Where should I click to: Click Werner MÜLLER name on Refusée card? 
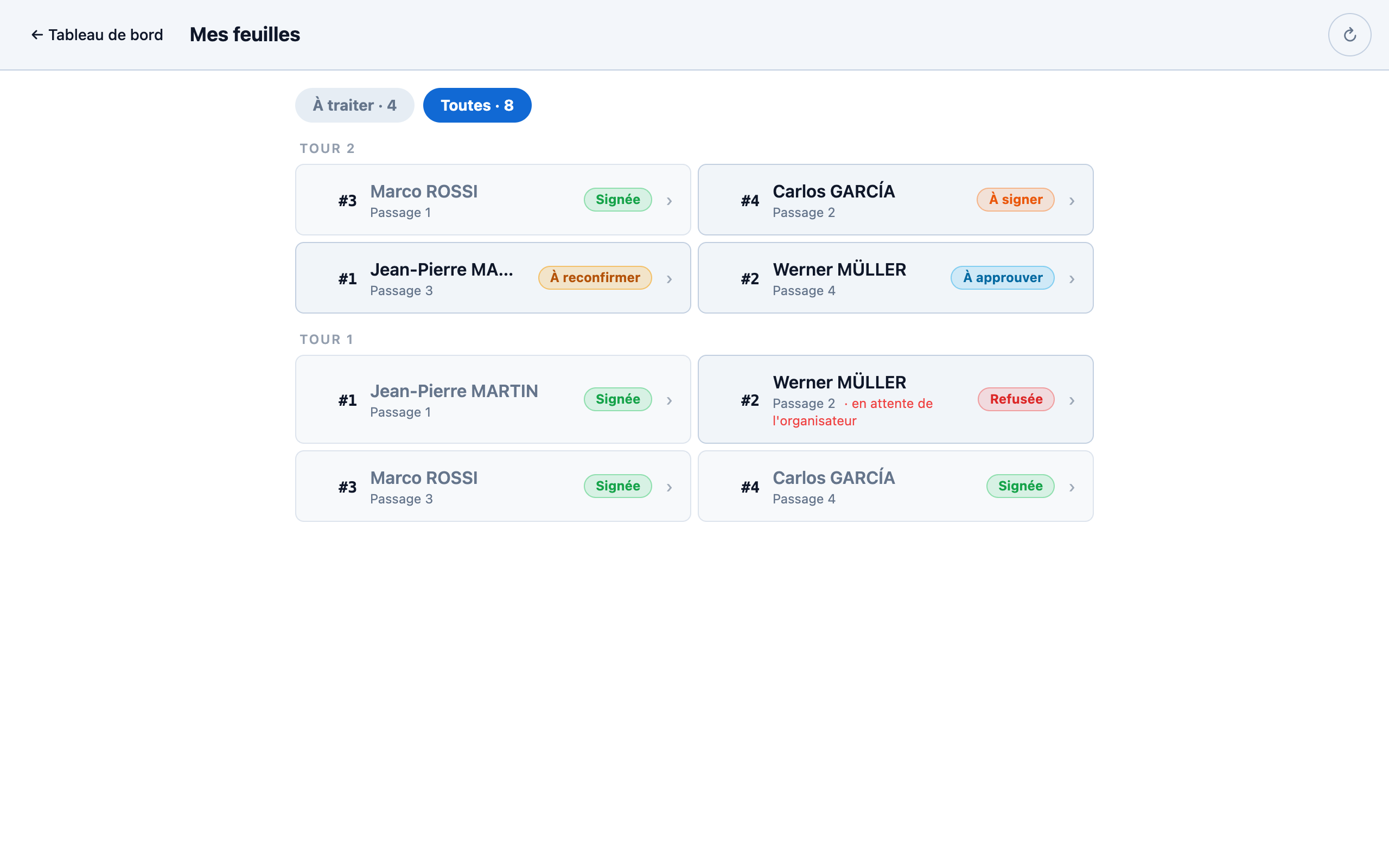[839, 382]
